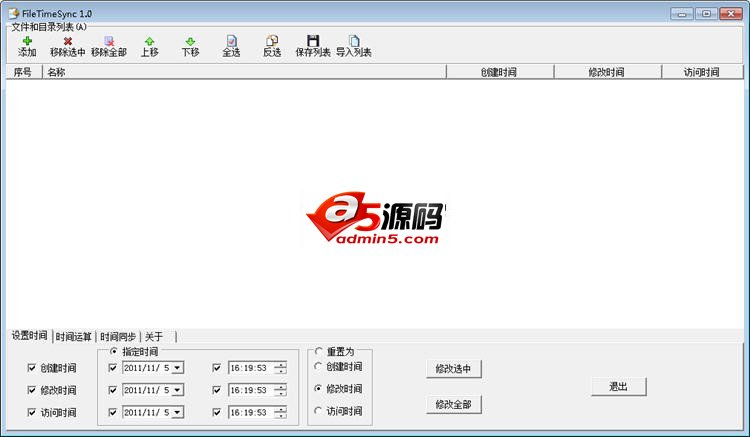
Task: Uncheck the date checkbox in the modified time row
Action: click(113, 390)
